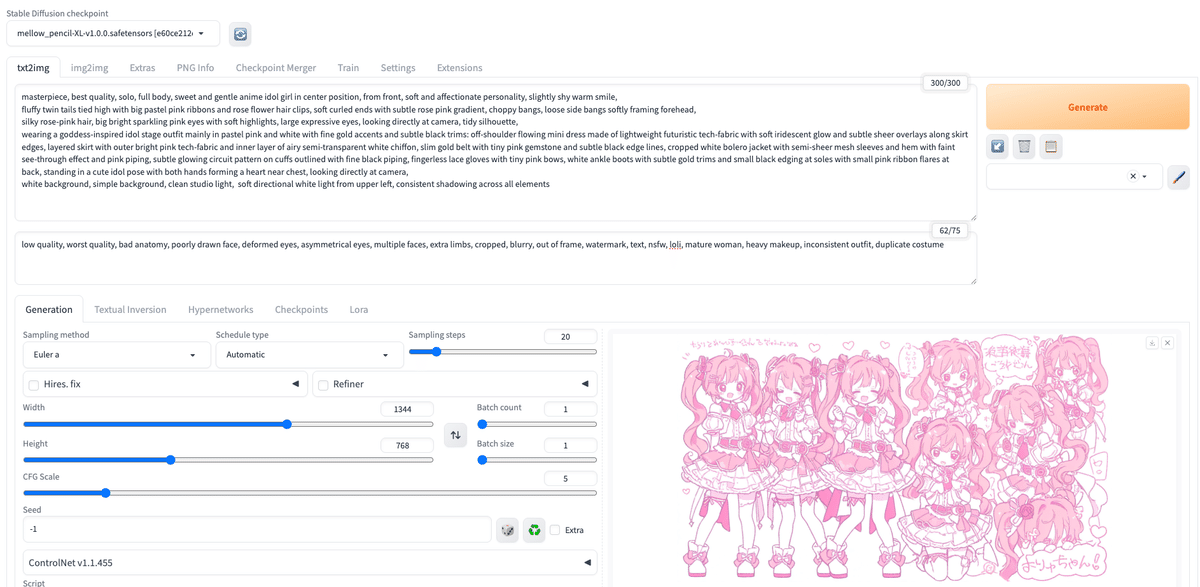
Task: Expand the ControlNet v1.1.455 section
Action: 587,562
